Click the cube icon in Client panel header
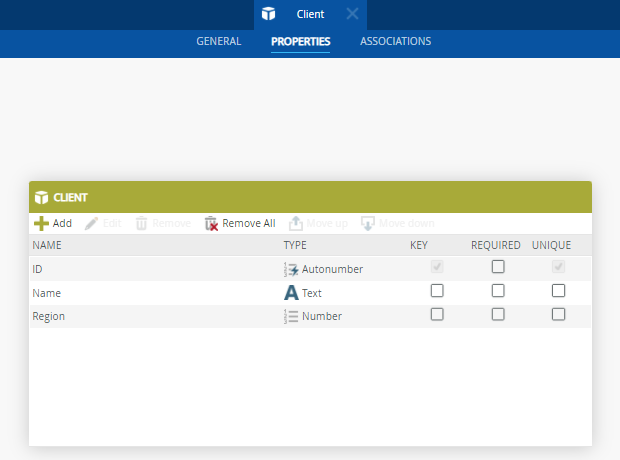This screenshot has height=460, width=620. pos(41,197)
